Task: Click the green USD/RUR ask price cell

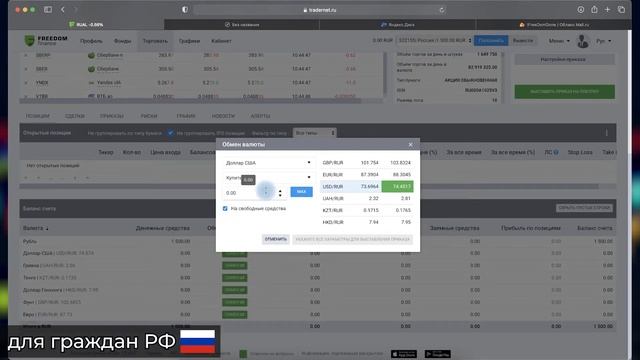Action: [398, 187]
